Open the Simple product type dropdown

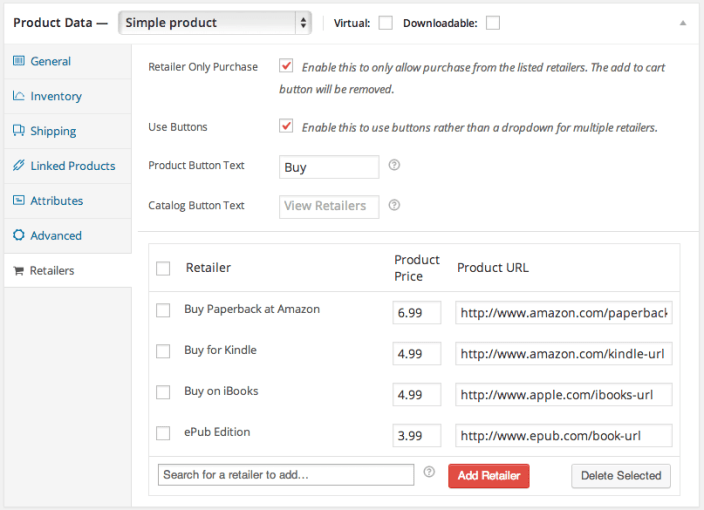point(215,22)
